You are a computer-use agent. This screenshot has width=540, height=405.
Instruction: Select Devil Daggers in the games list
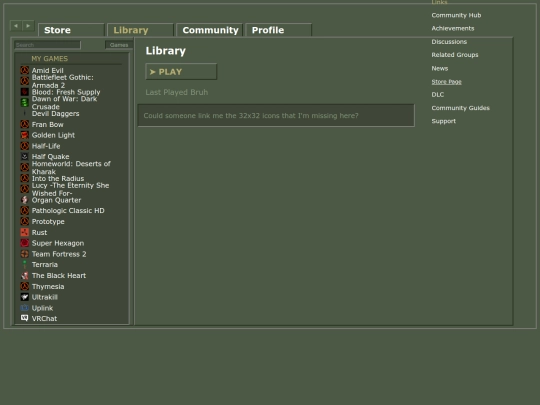(55, 114)
